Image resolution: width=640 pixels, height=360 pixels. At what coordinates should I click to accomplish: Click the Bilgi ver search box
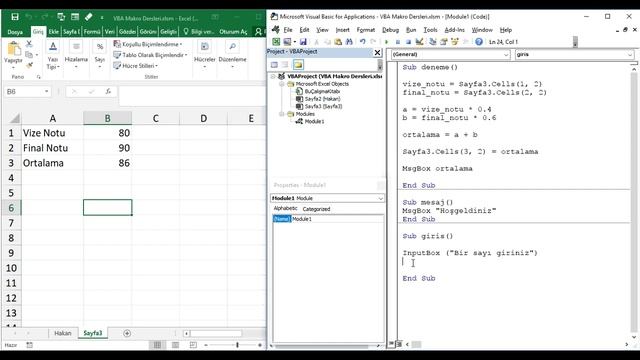[199, 31]
